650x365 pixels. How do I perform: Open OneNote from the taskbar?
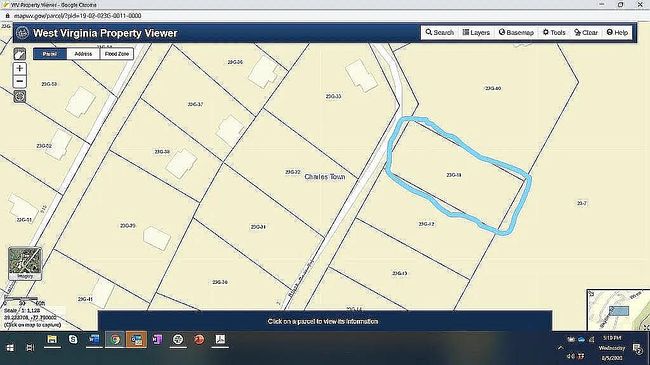[x=157, y=340]
